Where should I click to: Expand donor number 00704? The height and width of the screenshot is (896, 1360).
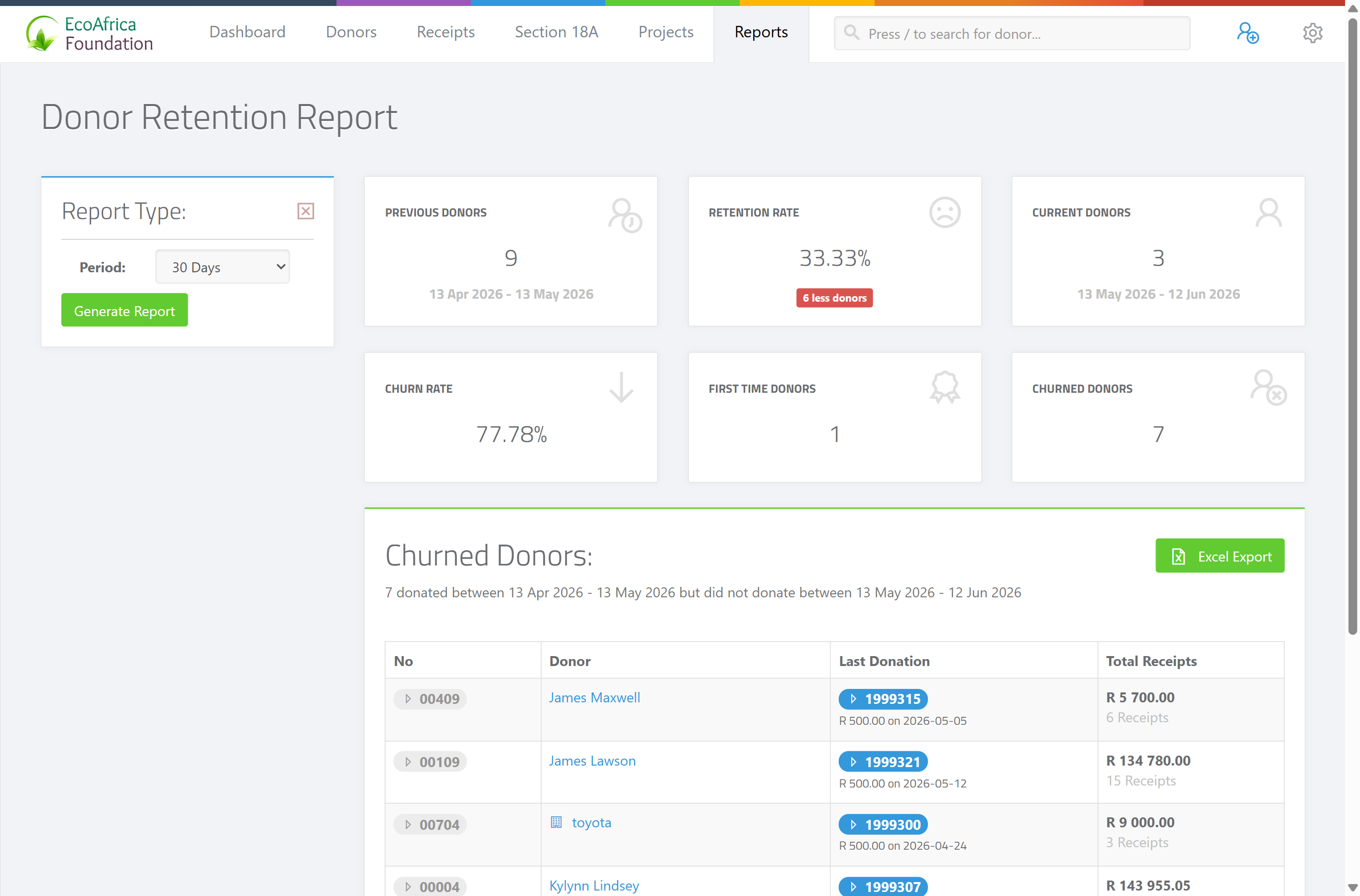point(430,825)
